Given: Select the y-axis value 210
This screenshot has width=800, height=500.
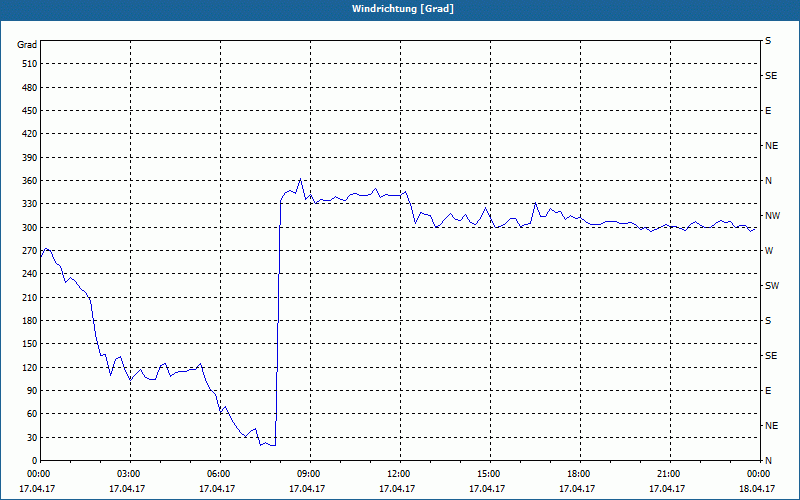Looking at the screenshot, I should pos(30,297).
